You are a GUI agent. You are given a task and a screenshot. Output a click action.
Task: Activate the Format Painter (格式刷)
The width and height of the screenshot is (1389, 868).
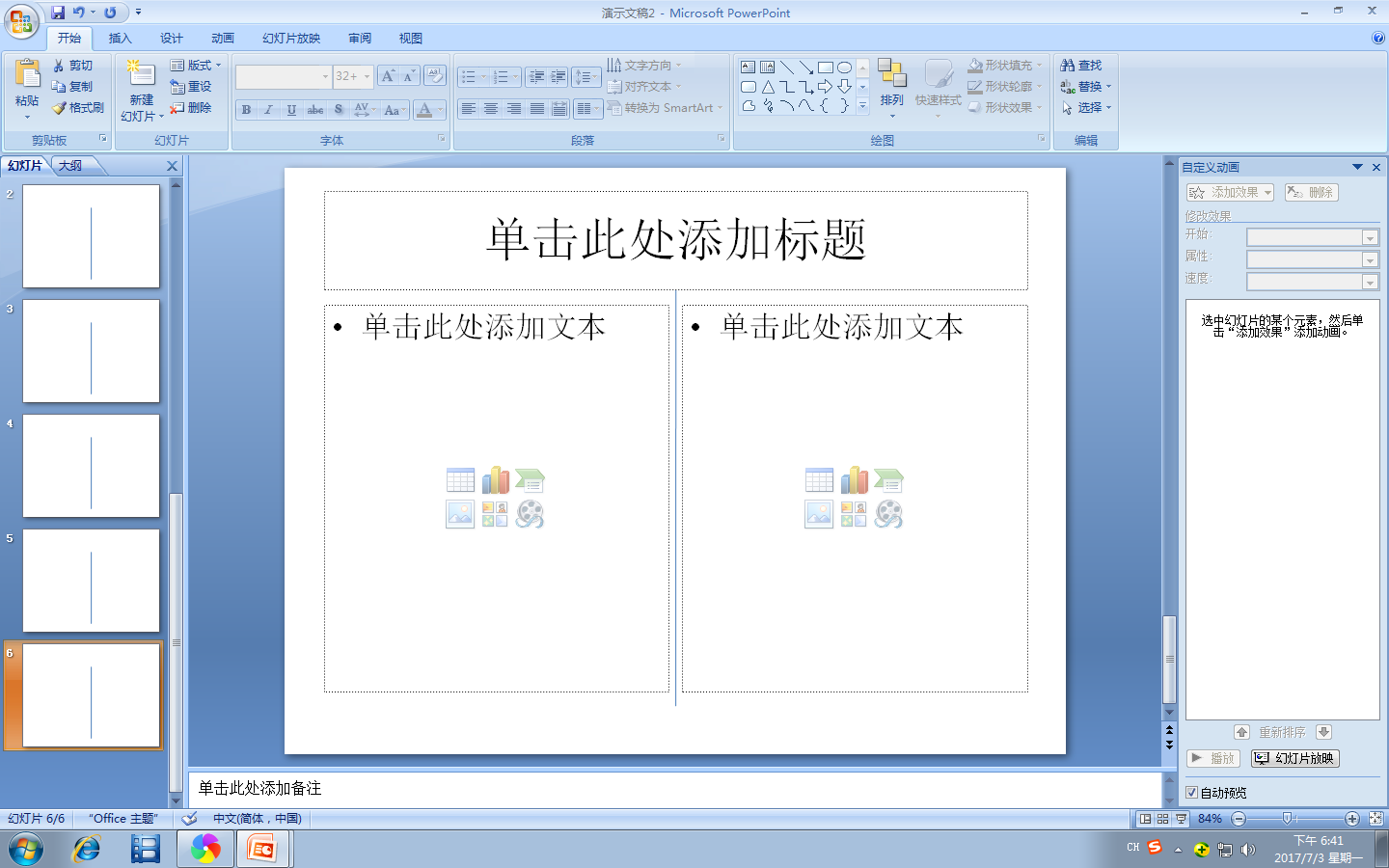[77, 107]
